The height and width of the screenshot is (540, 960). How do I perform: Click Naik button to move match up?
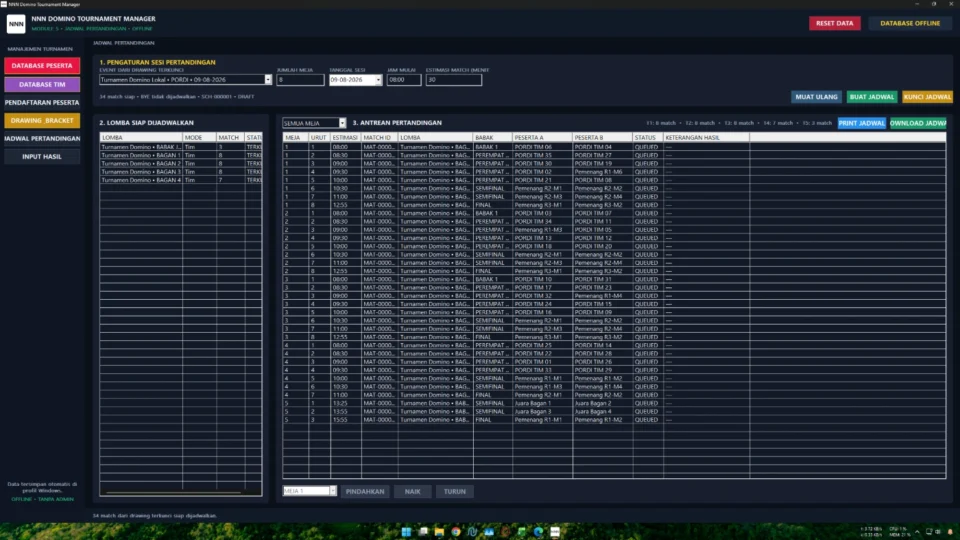413,492
